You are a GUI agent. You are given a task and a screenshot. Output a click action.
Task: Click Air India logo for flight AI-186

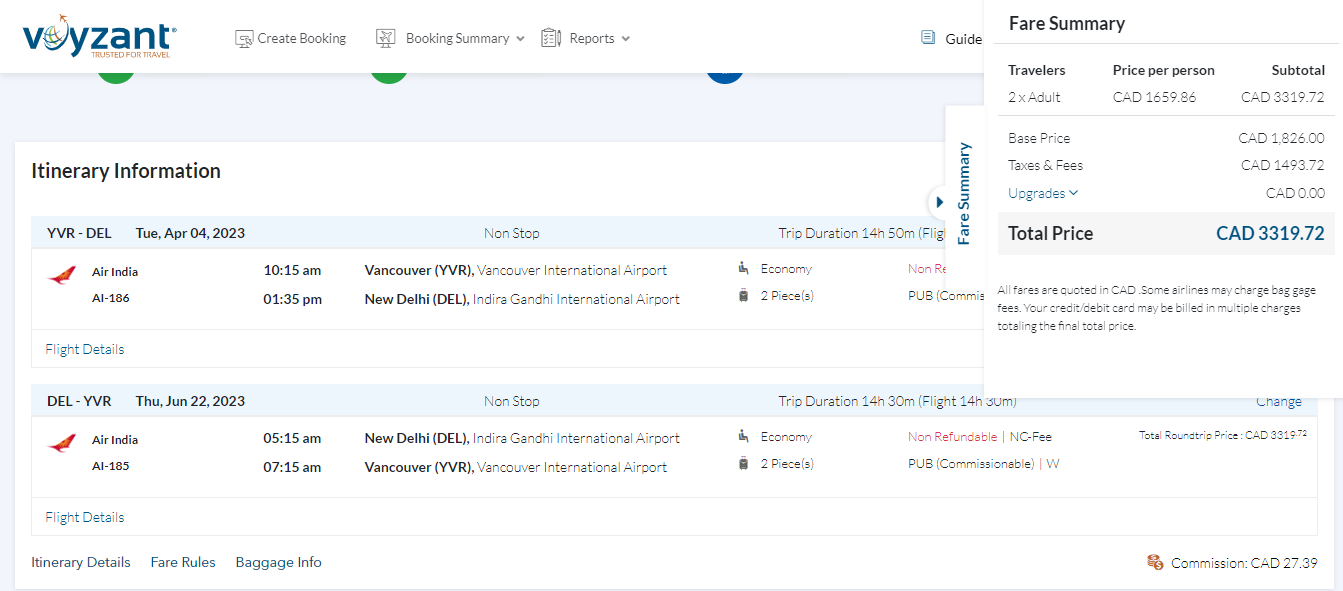point(62,276)
